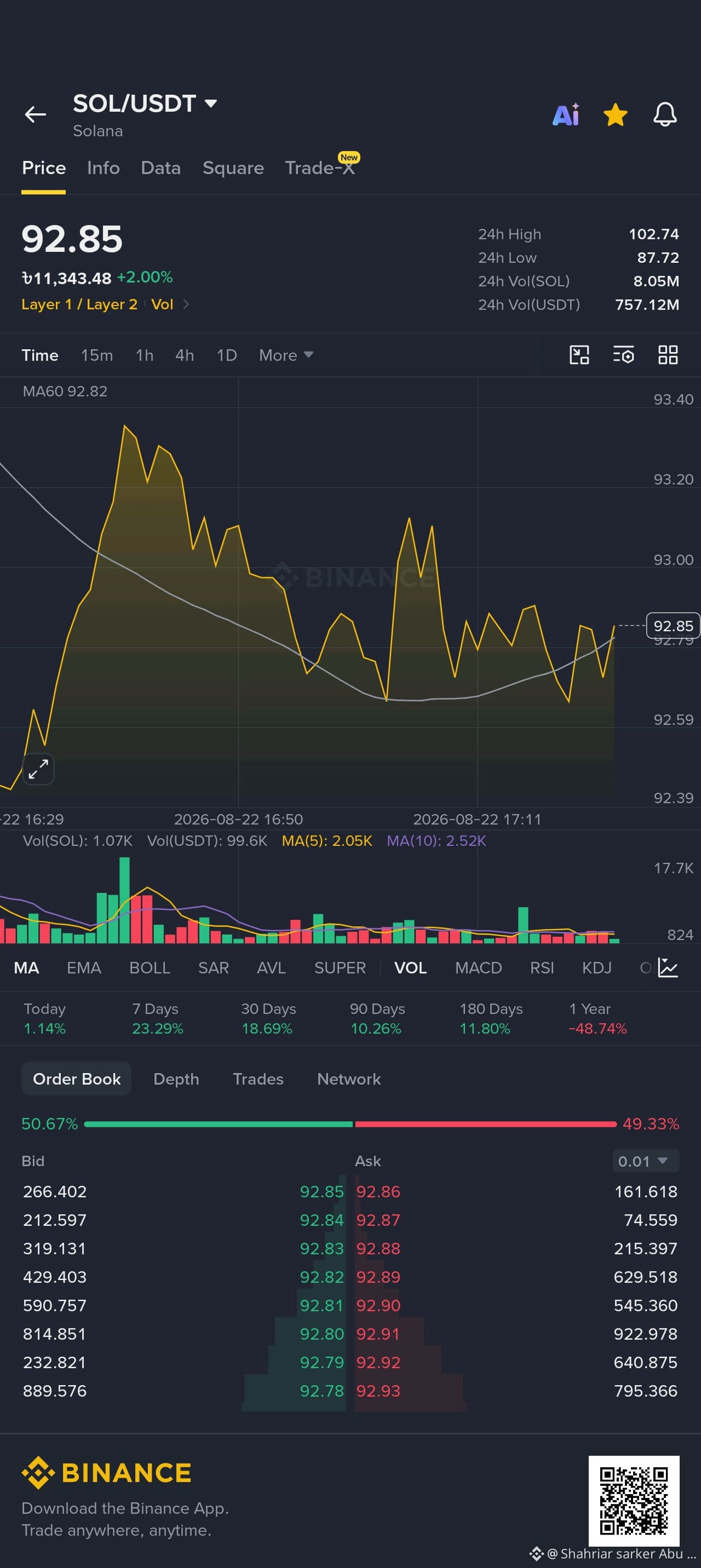This screenshot has width=701, height=1568.
Task: Toggle the SUPER indicator
Action: coord(340,968)
